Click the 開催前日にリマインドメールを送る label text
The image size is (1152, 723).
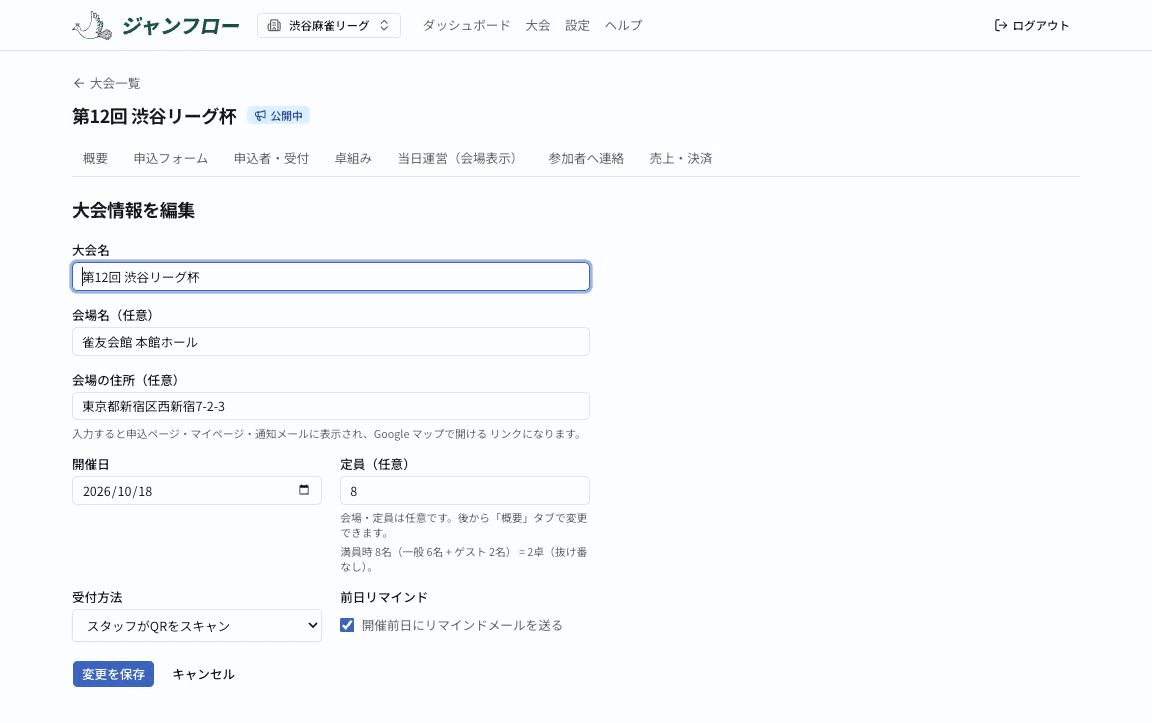coord(462,625)
